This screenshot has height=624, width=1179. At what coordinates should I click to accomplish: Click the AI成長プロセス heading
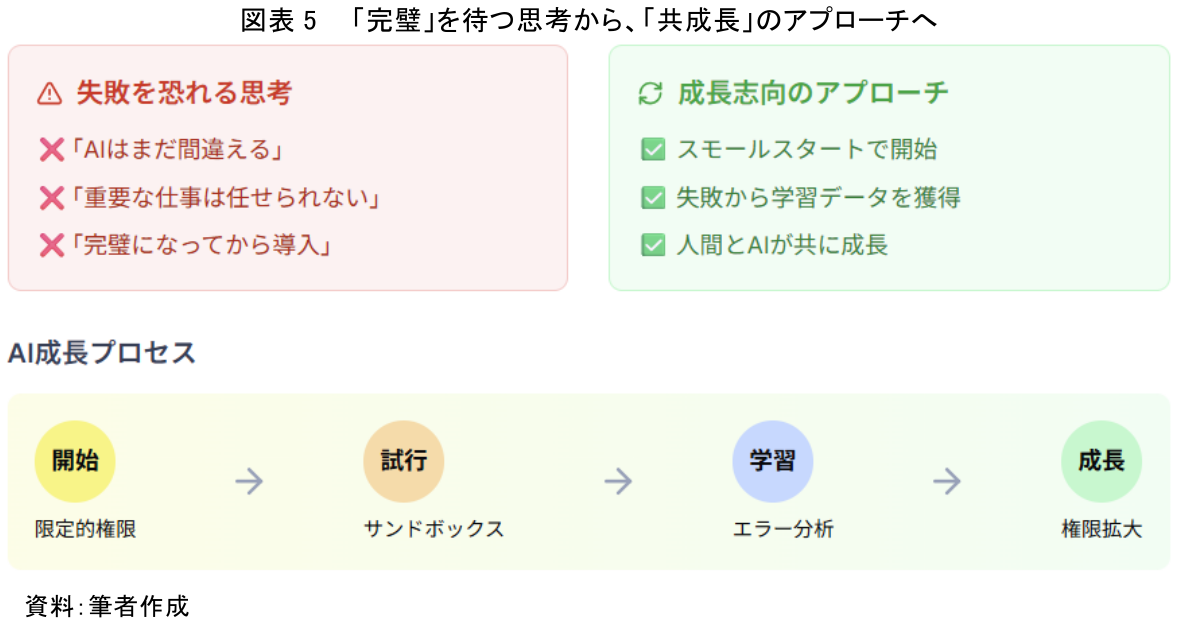click(x=101, y=353)
